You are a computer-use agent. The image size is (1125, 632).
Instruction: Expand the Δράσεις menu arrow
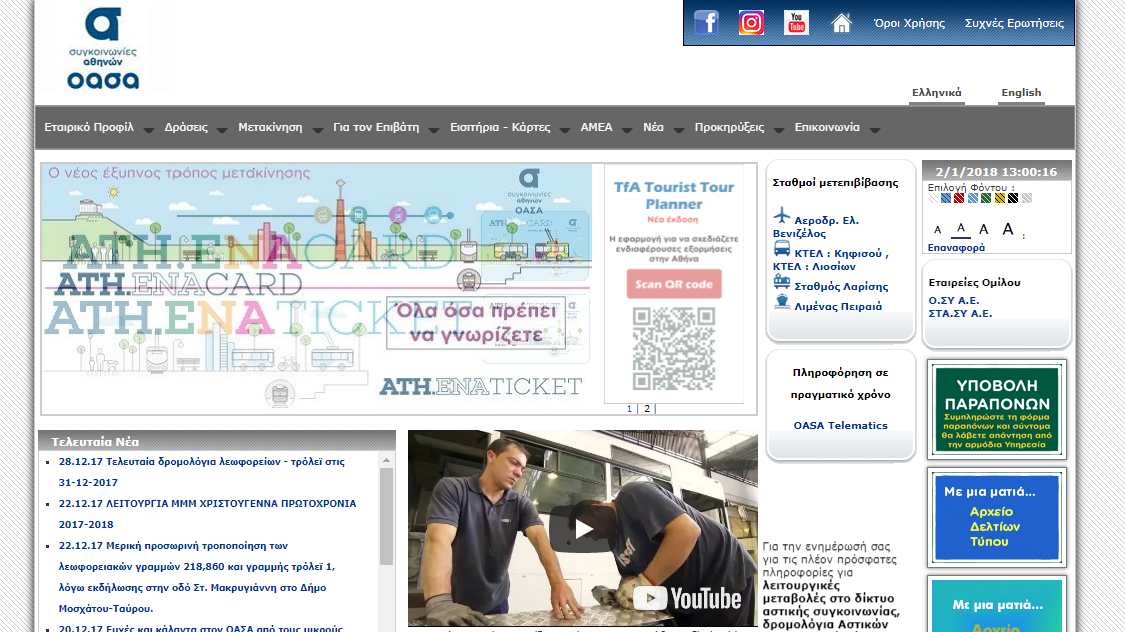pos(222,130)
